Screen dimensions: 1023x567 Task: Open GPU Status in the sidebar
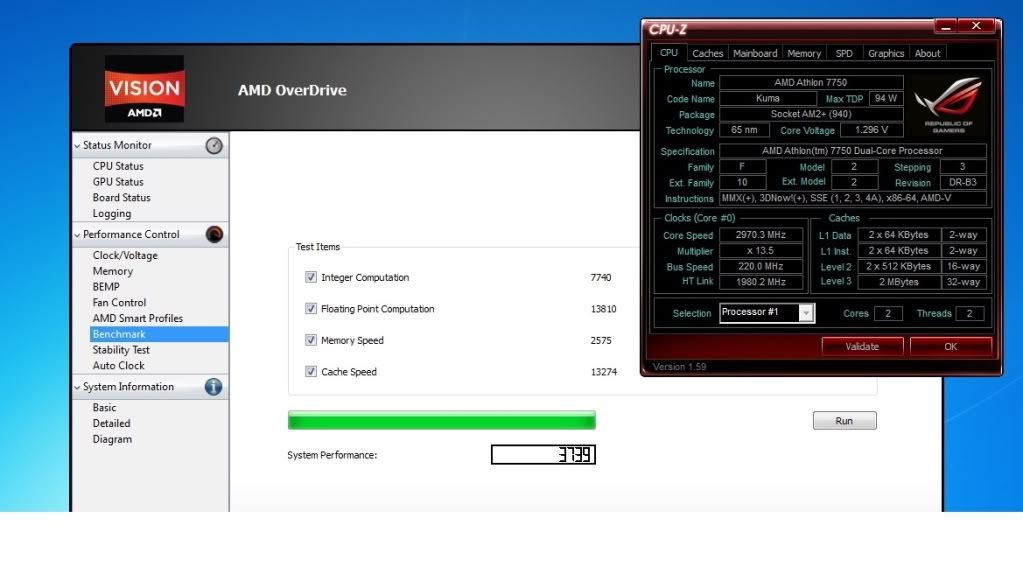pyautogui.click(x=118, y=182)
